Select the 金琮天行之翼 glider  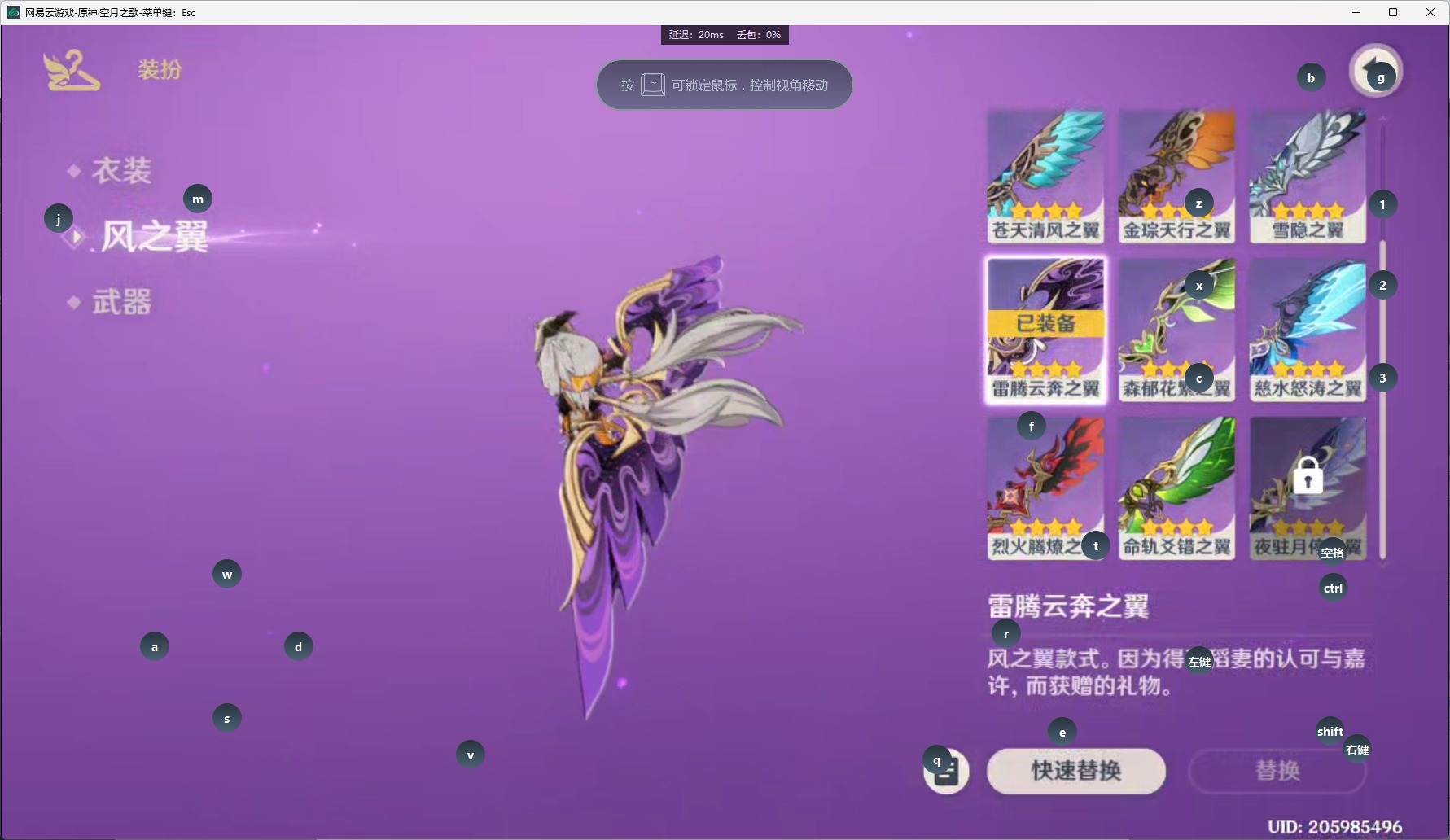tap(1177, 177)
